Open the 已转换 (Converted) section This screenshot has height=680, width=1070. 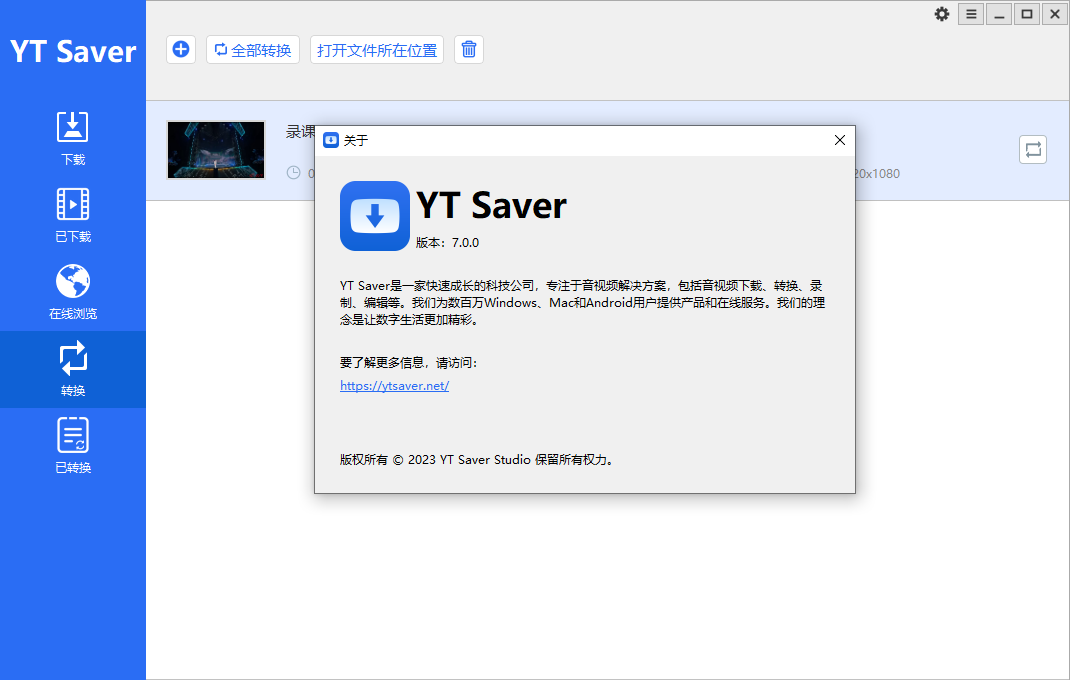coord(72,447)
